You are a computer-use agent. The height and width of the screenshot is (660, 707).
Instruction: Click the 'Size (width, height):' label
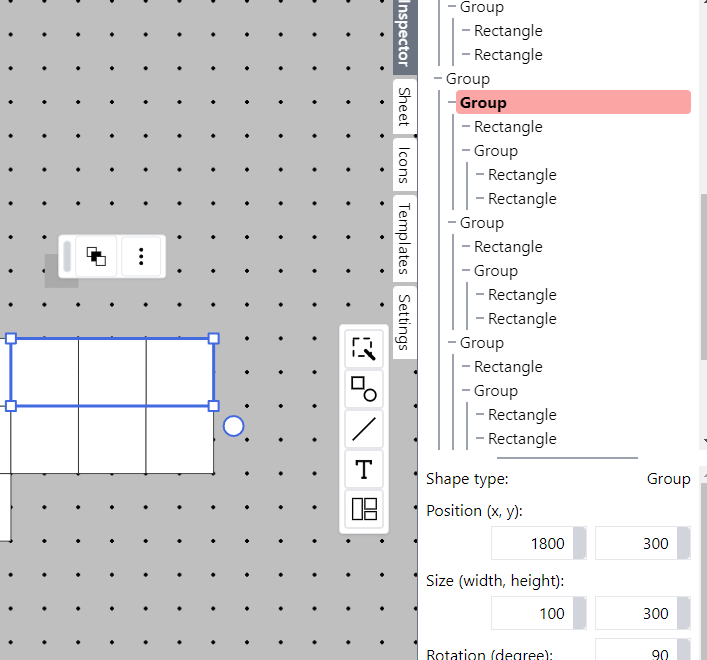495,581
